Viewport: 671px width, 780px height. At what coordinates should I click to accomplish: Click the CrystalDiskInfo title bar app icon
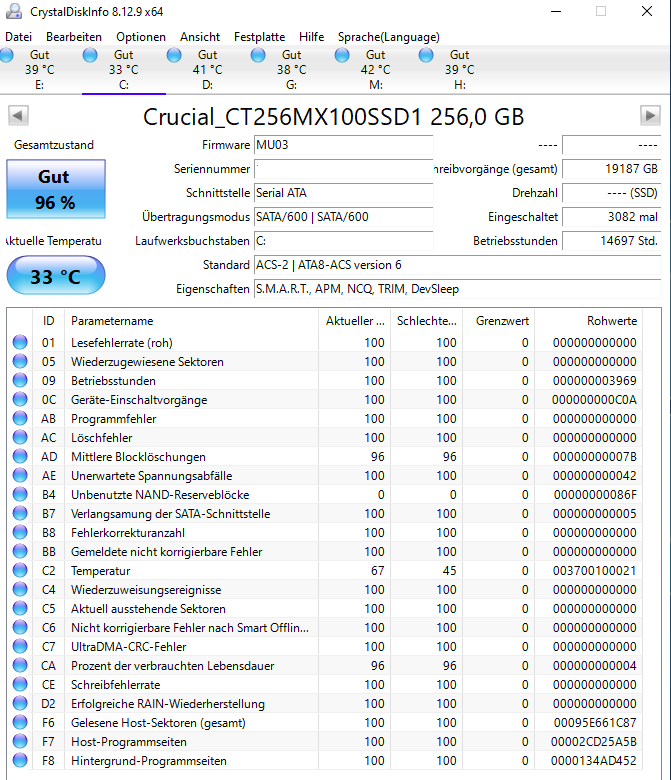[14, 11]
